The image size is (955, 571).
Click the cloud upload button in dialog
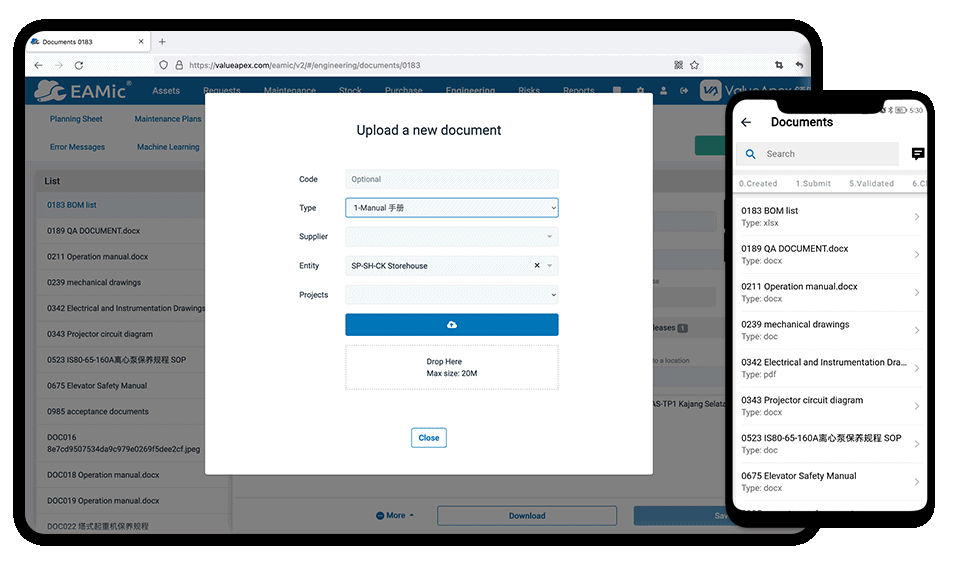(x=451, y=324)
